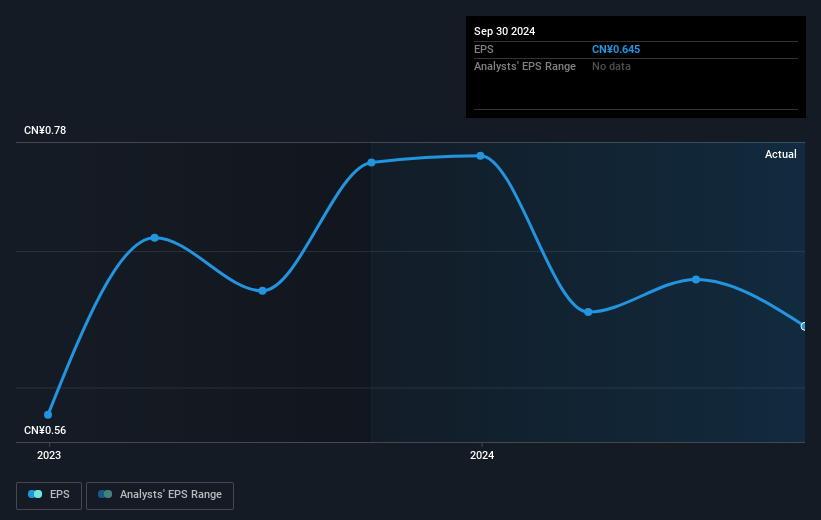Toggle the EPS legend button
Image resolution: width=821 pixels, height=520 pixels.
click(x=49, y=495)
